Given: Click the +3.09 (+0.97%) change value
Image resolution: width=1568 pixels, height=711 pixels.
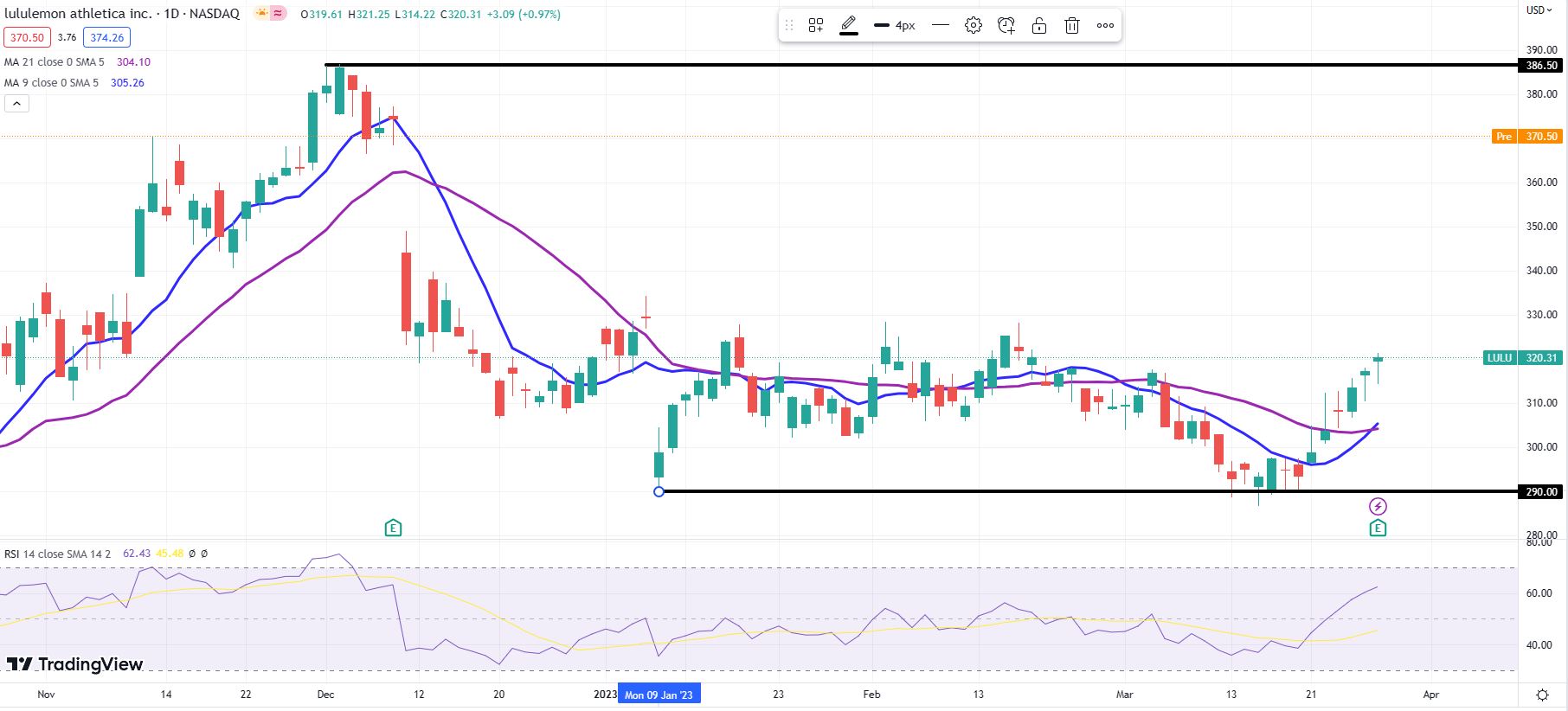Looking at the screenshot, I should tap(523, 15).
